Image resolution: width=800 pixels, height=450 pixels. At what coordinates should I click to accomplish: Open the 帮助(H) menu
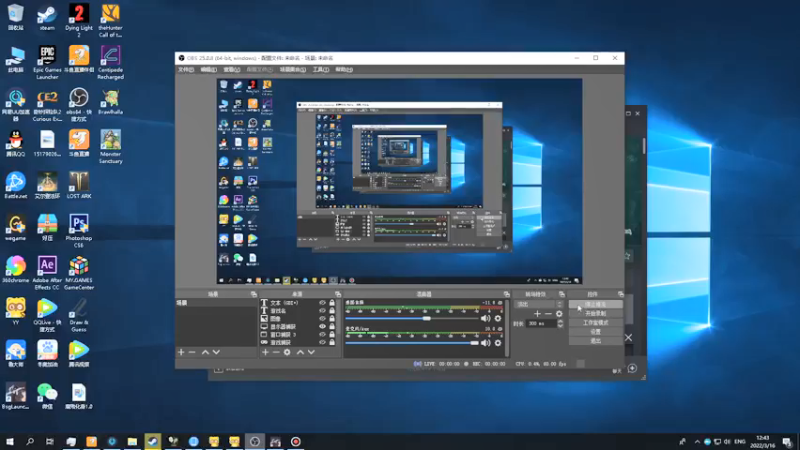[344, 69]
